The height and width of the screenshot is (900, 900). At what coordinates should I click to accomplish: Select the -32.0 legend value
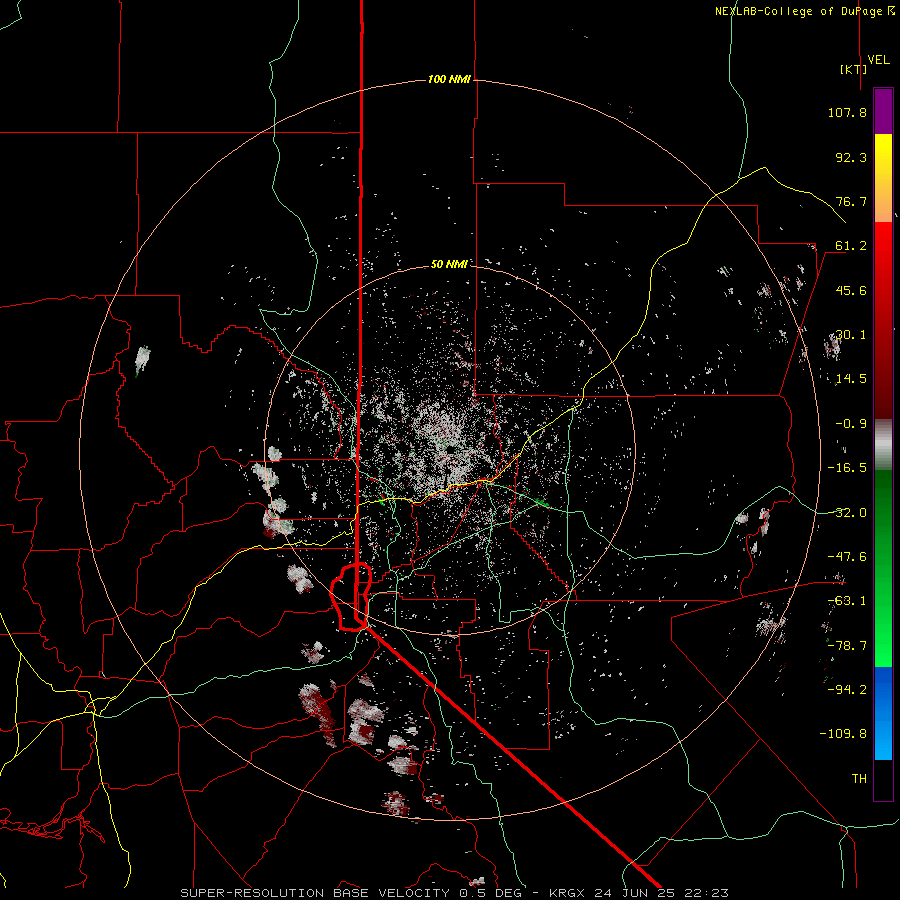pyautogui.click(x=847, y=513)
